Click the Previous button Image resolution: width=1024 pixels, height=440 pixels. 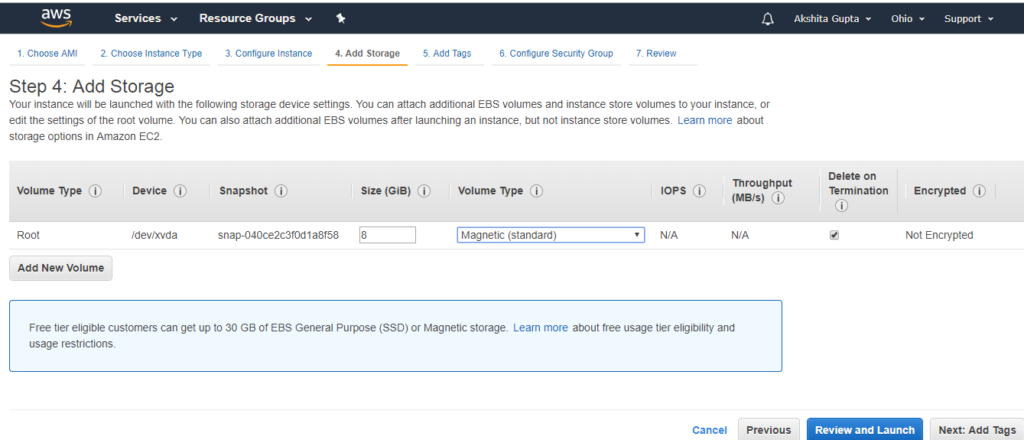pyautogui.click(x=769, y=430)
